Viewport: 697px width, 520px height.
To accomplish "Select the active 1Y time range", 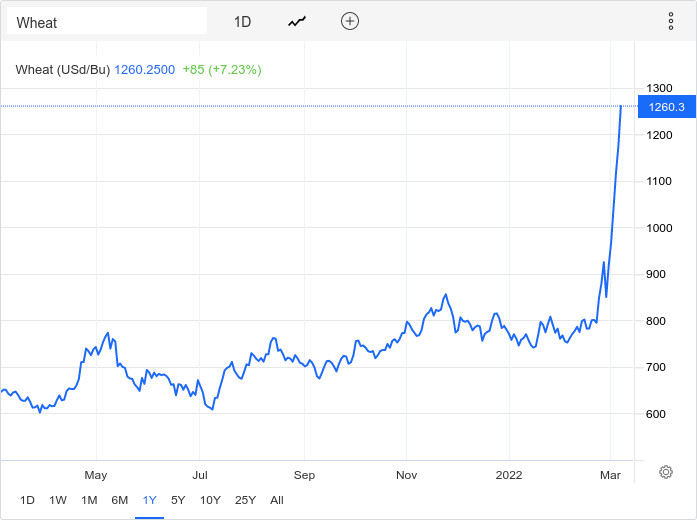I will click(149, 500).
